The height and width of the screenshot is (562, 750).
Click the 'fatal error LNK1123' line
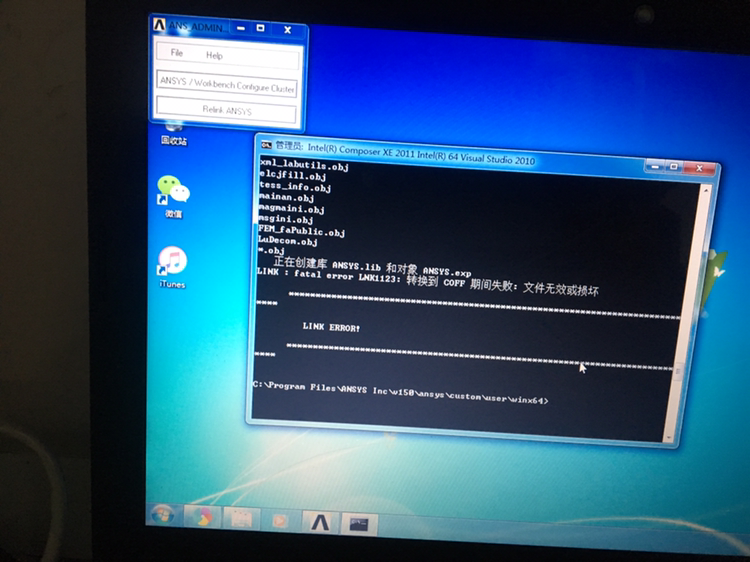427,281
